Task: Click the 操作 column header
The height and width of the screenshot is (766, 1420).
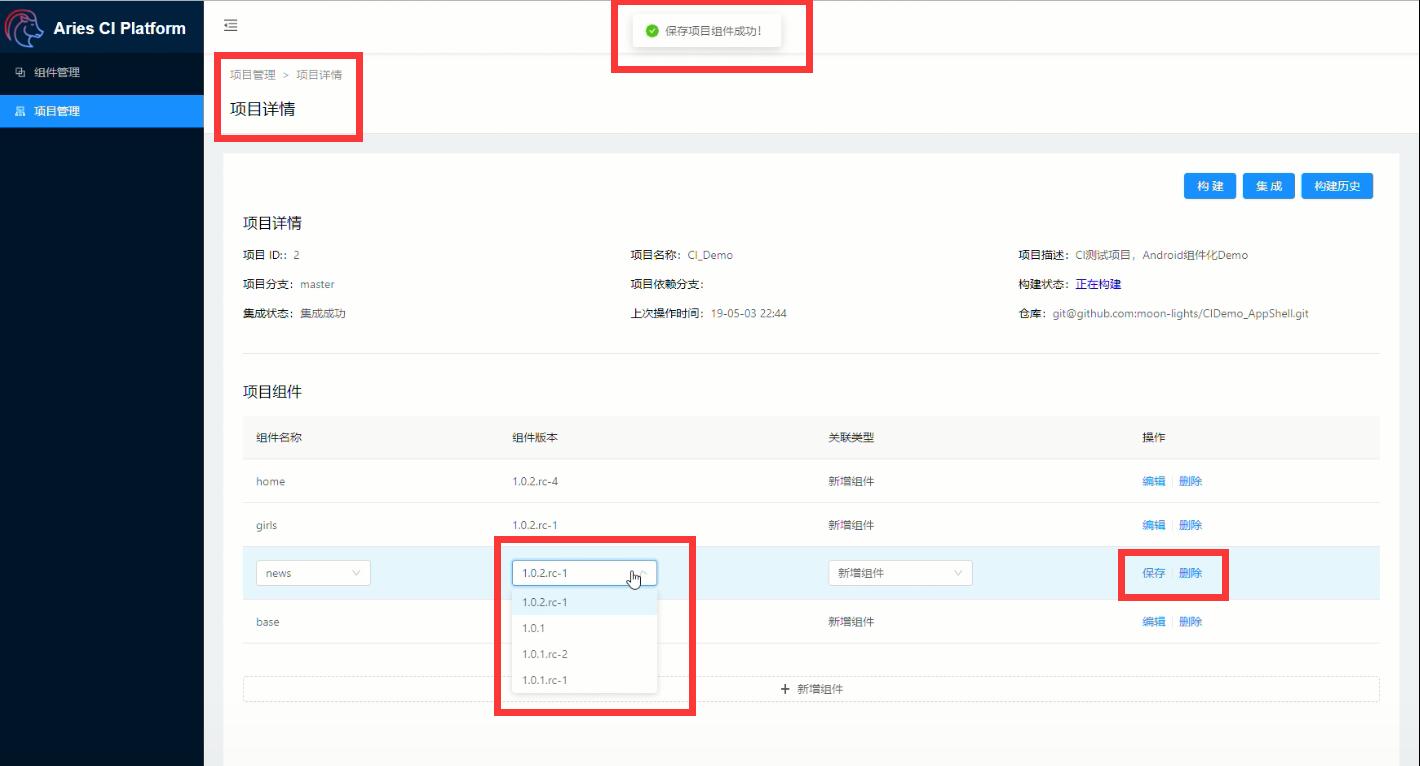Action: [x=1153, y=438]
